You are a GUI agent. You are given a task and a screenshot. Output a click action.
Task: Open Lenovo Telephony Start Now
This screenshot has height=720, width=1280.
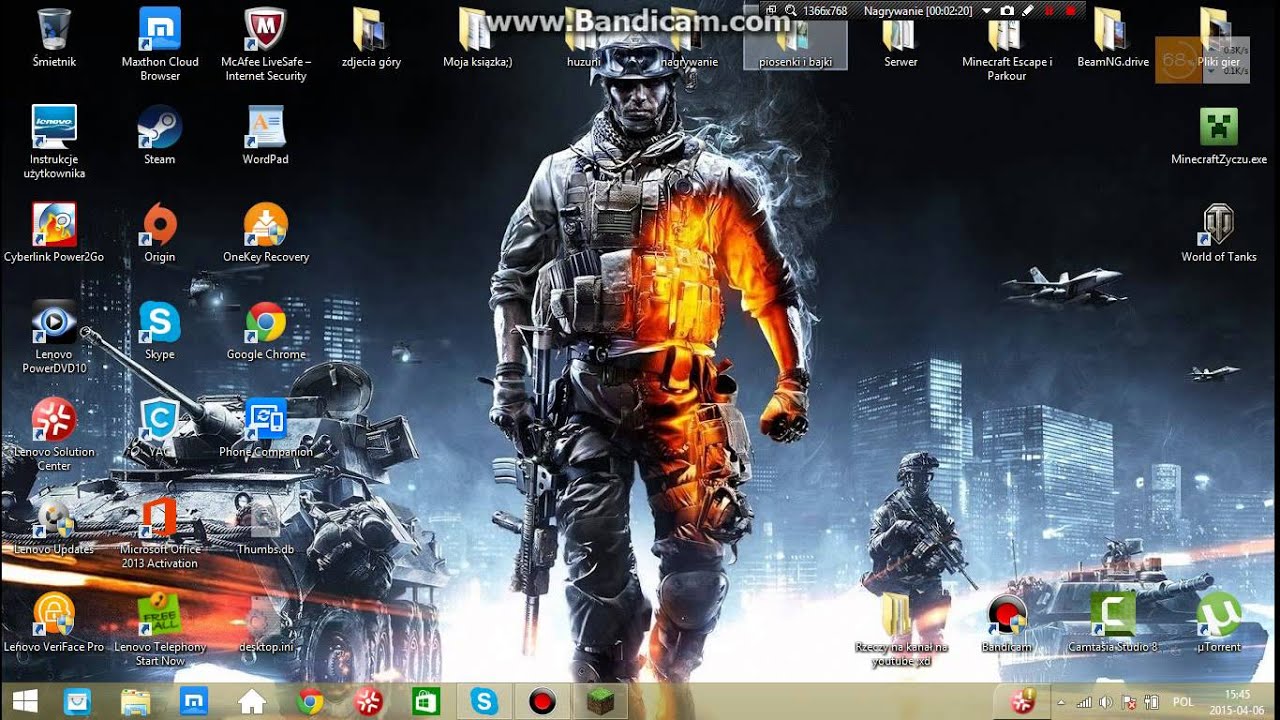tap(160, 629)
